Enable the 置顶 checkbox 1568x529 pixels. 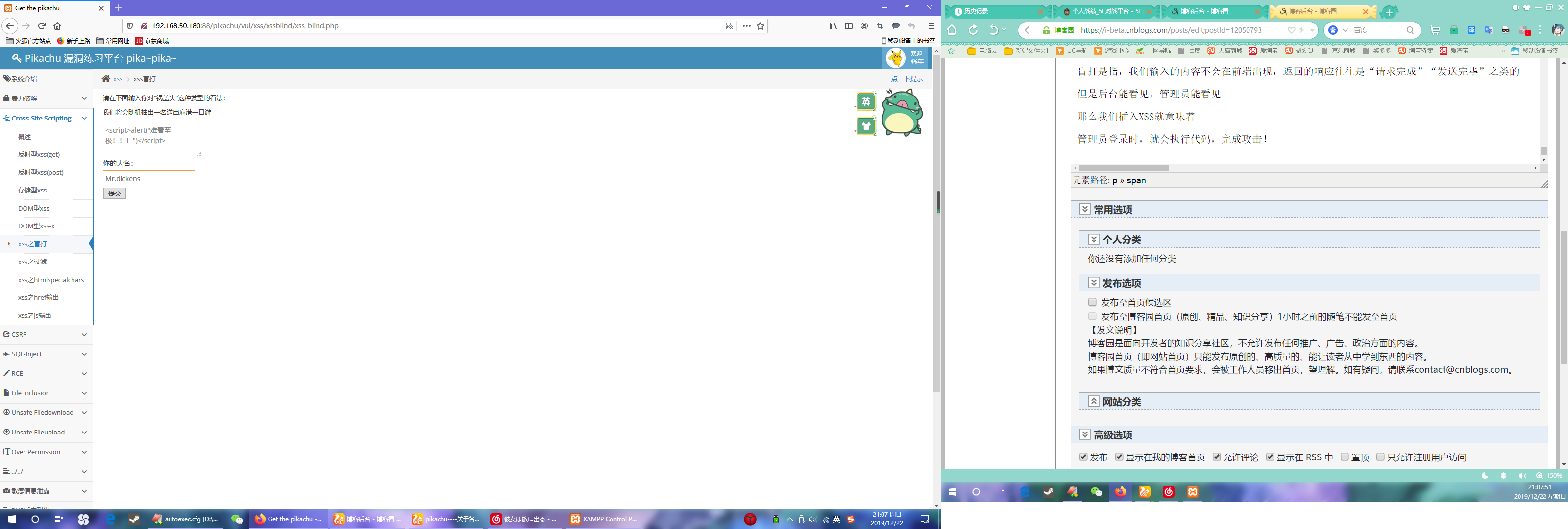tap(1345, 457)
